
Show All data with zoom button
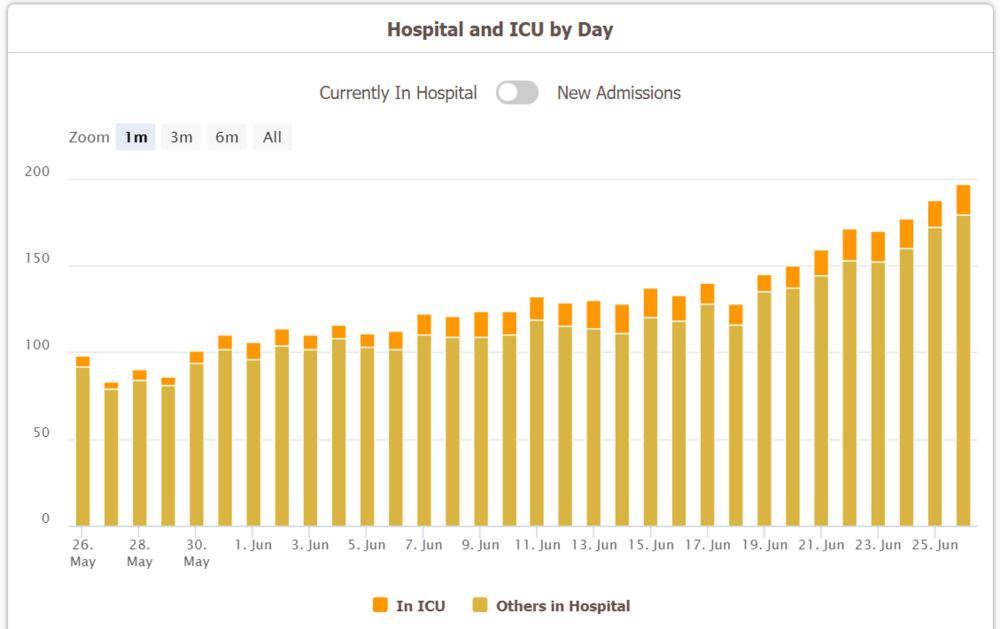(x=272, y=137)
